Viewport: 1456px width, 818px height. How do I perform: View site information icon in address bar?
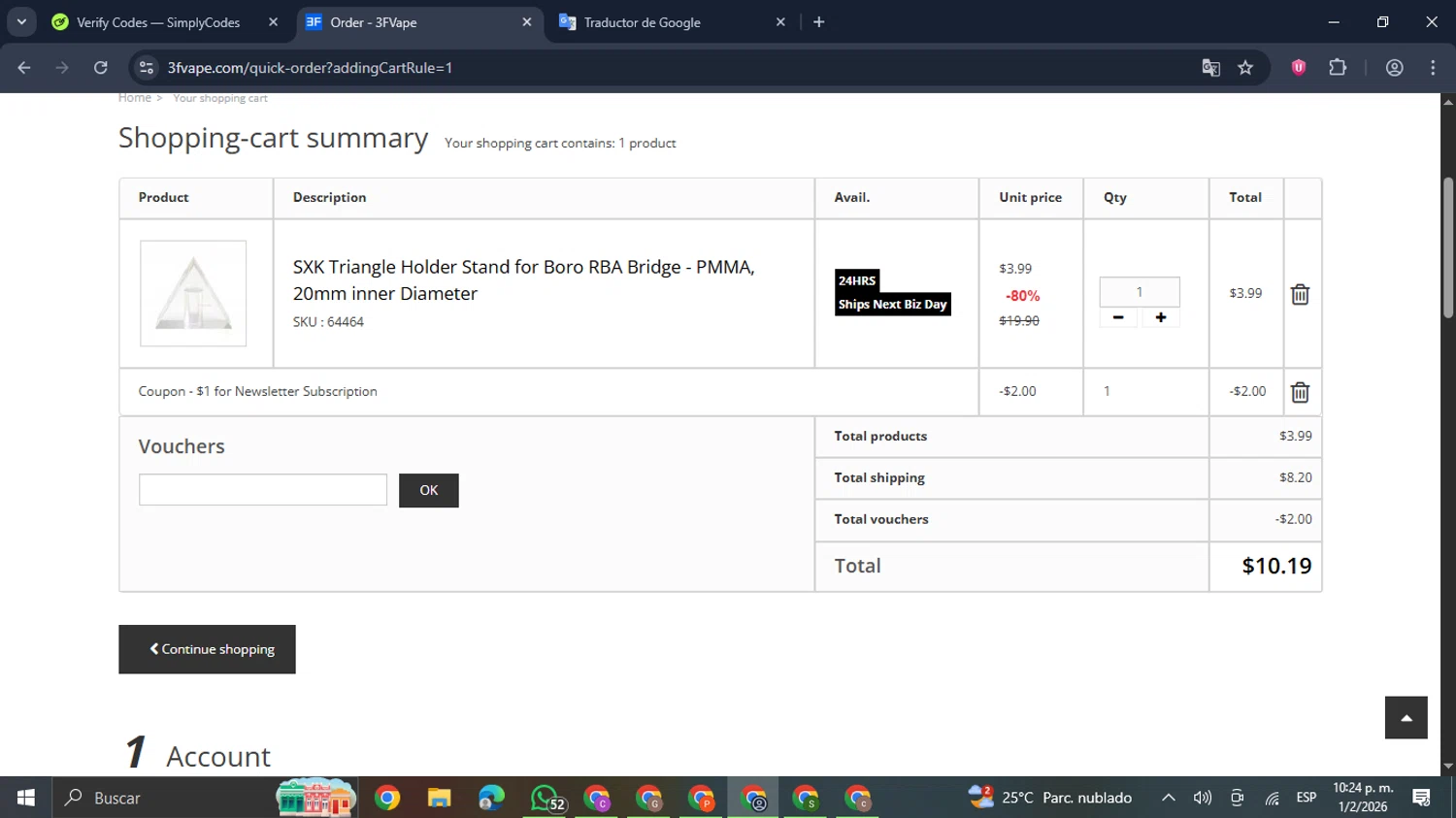pyautogui.click(x=147, y=68)
